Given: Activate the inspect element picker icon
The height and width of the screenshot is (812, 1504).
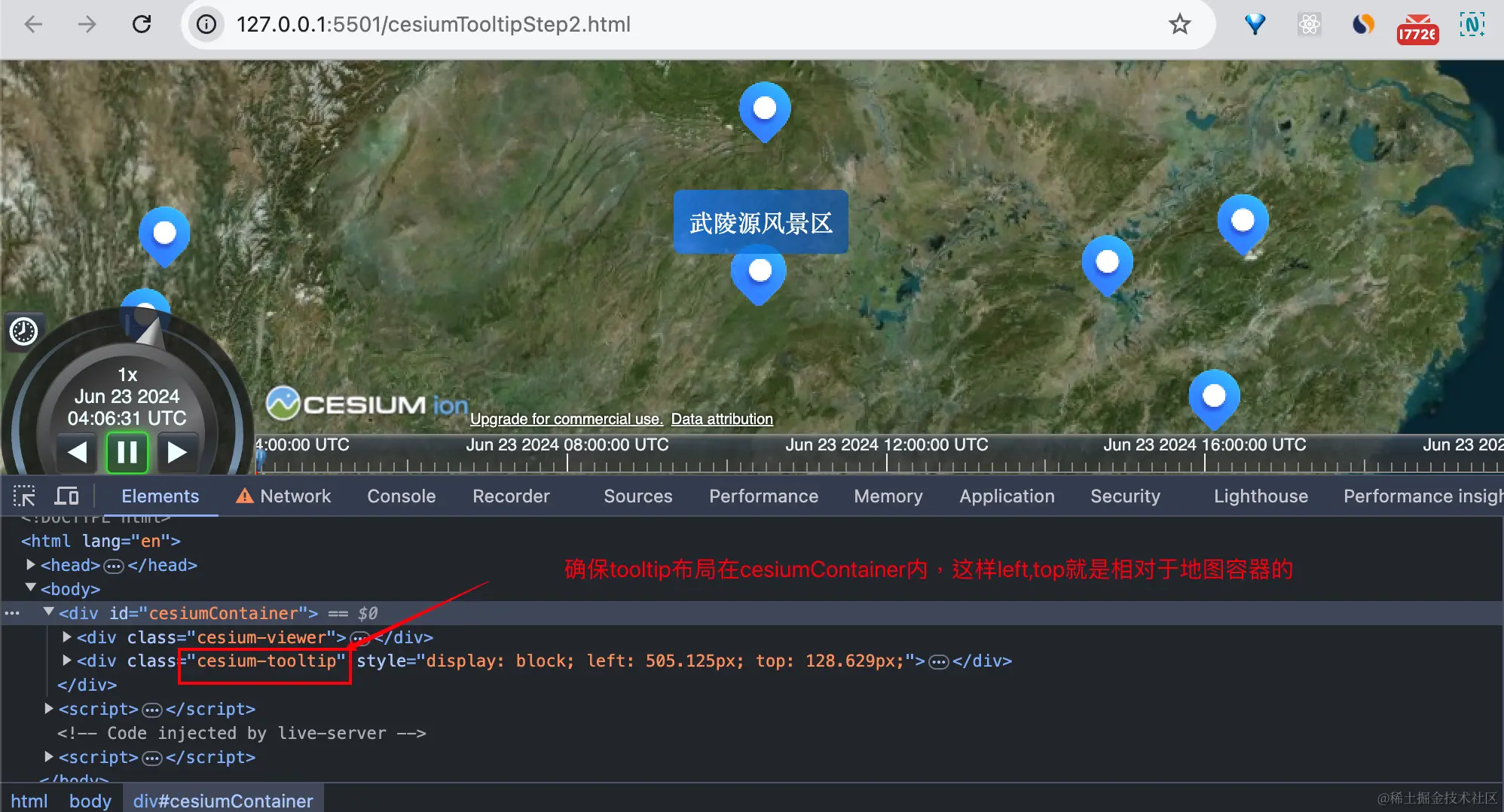Looking at the screenshot, I should [x=24, y=496].
